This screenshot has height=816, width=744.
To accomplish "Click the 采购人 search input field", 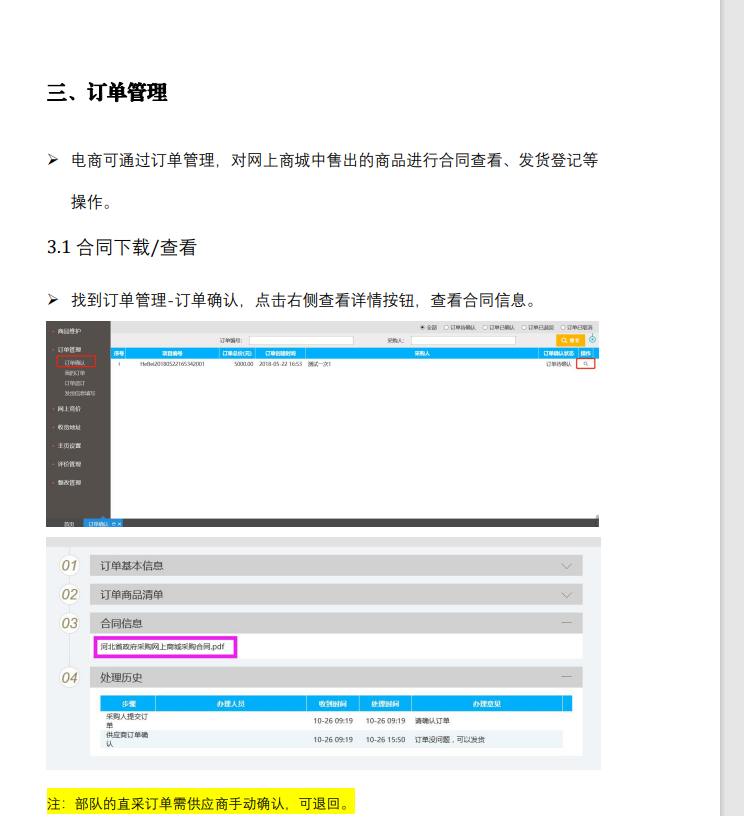I will tap(462, 340).
